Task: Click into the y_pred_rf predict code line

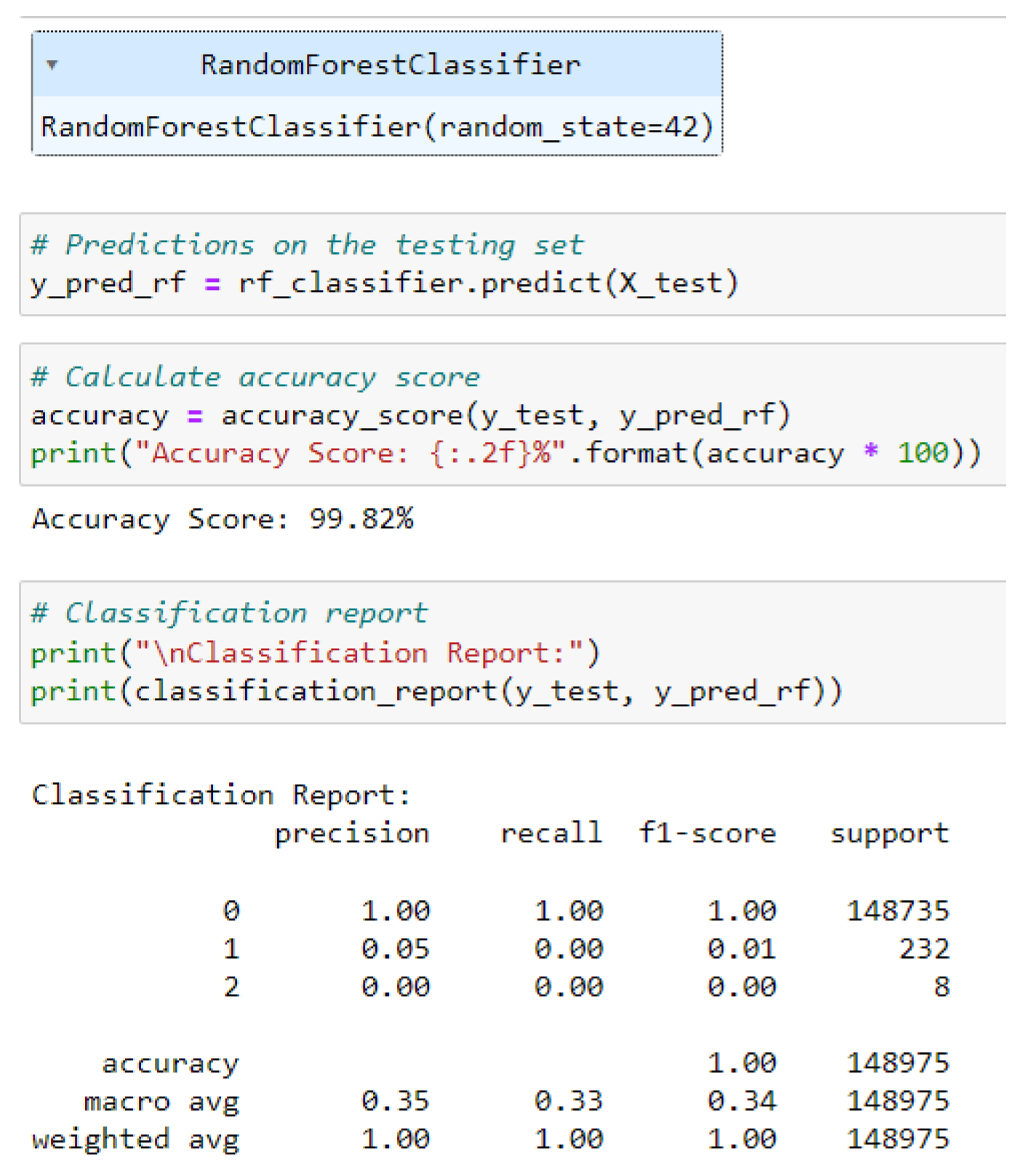Action: [384, 283]
